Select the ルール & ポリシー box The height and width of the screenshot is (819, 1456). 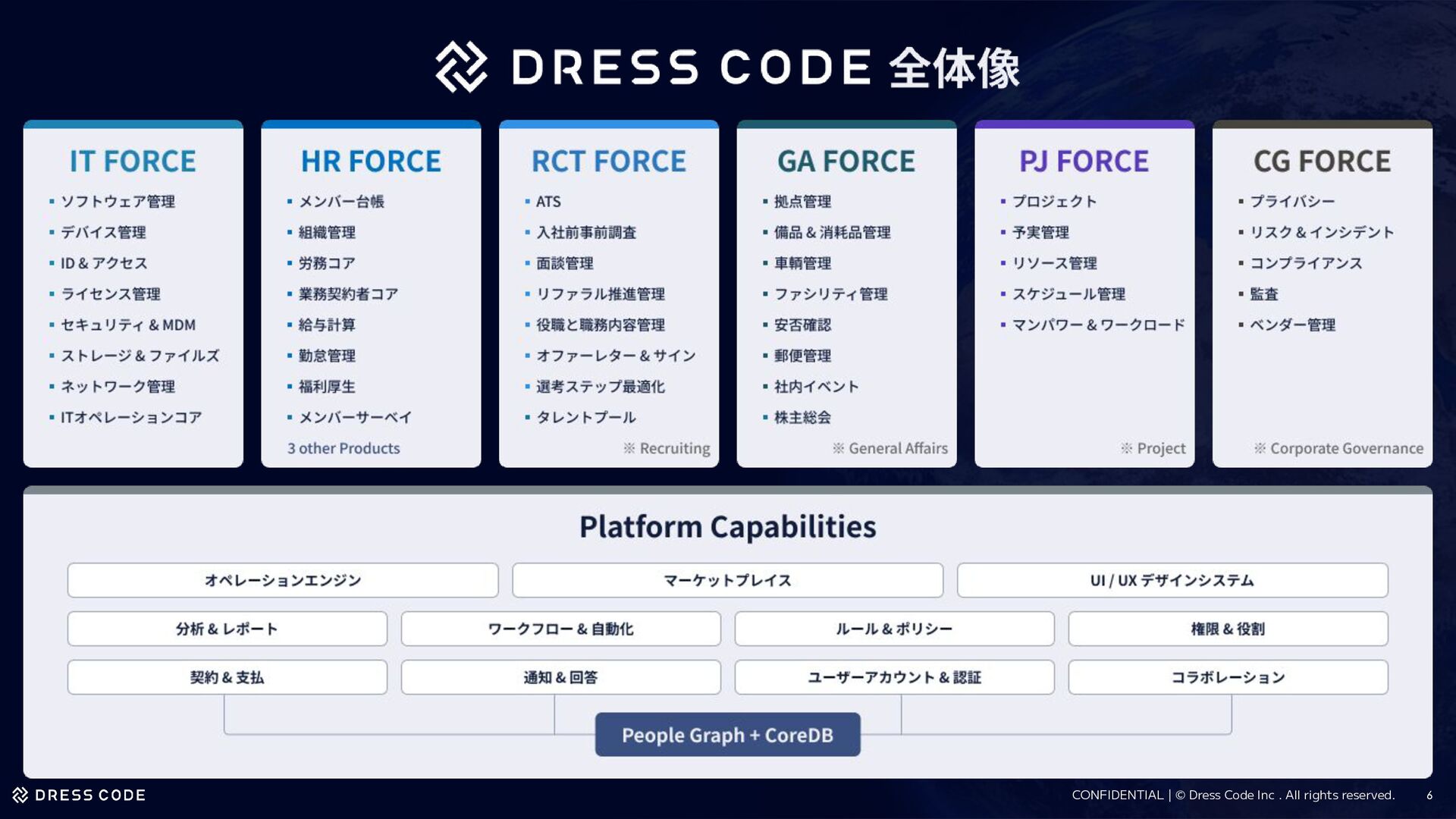click(894, 629)
